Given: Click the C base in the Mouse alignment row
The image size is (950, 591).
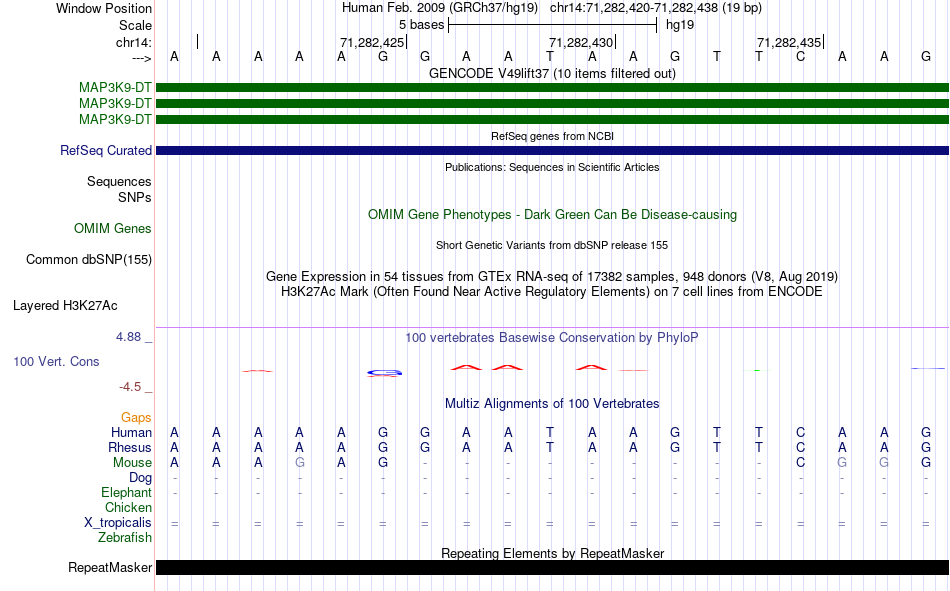Looking at the screenshot, I should (800, 462).
